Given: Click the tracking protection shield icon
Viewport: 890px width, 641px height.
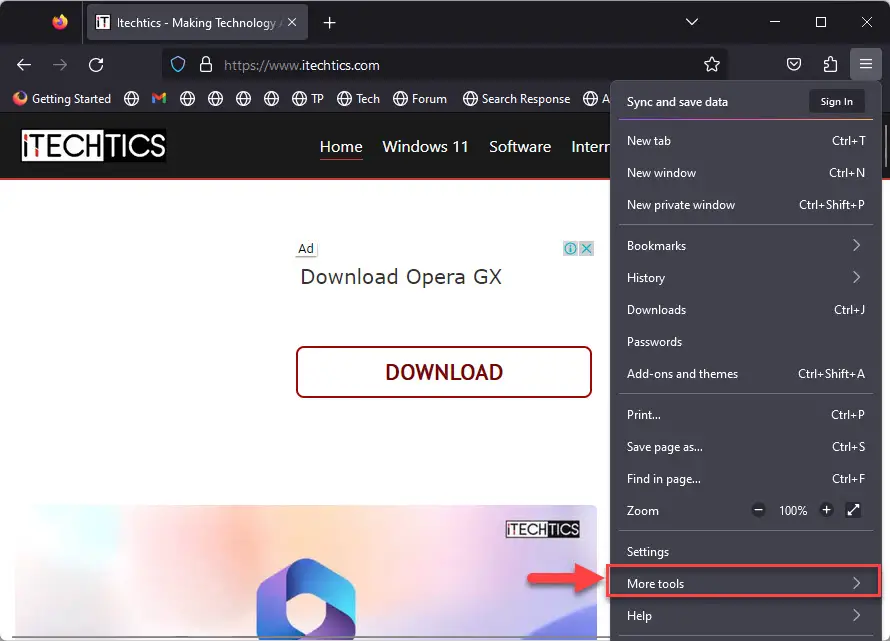Looking at the screenshot, I should click(x=178, y=65).
